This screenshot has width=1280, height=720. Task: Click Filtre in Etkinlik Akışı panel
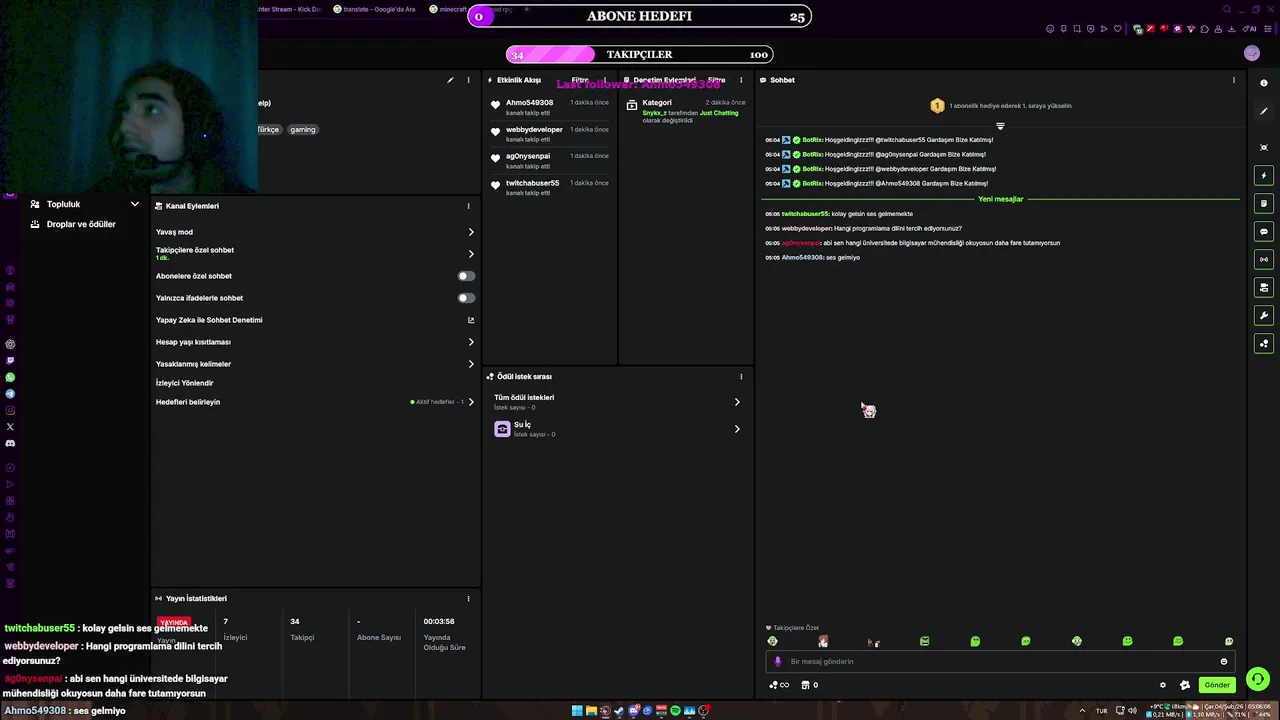click(580, 80)
